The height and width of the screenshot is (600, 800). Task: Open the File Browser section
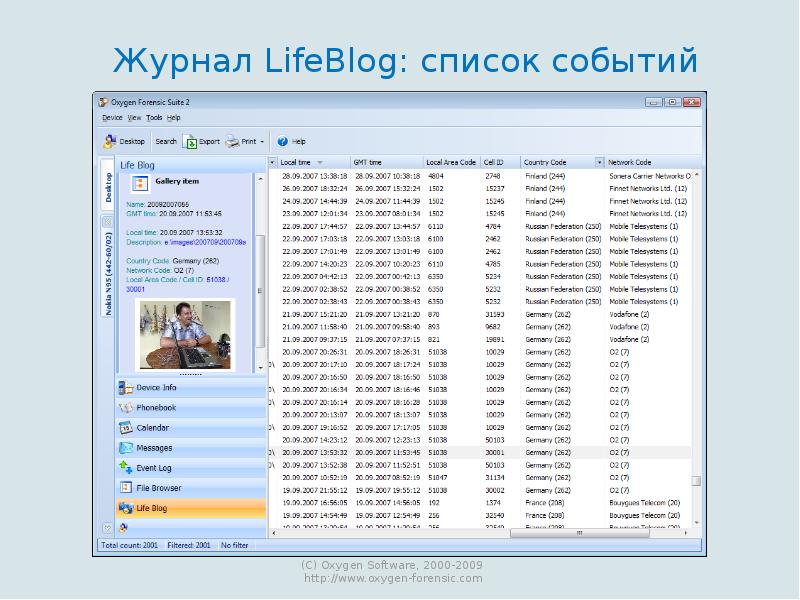click(159, 488)
